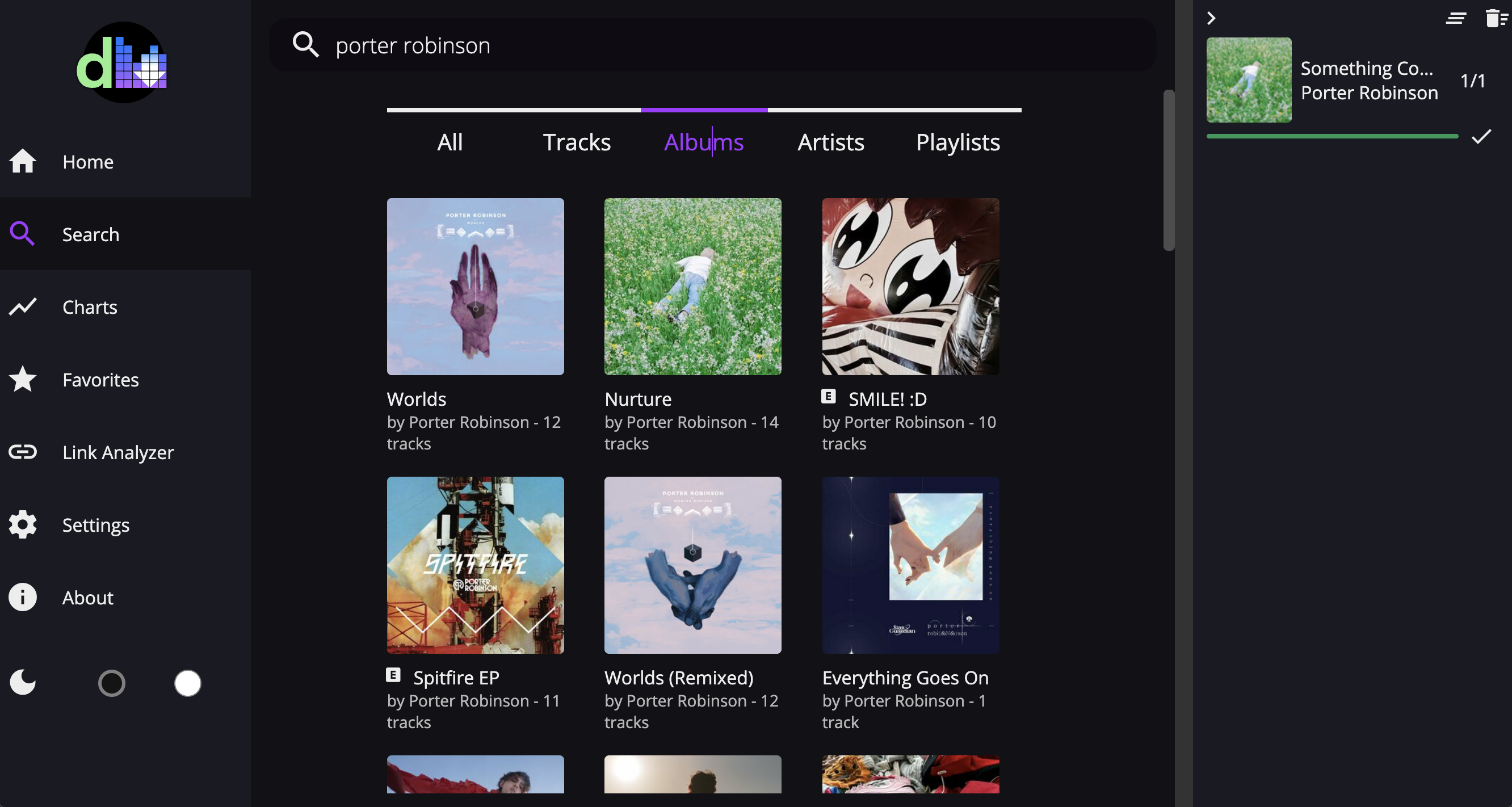Click the SMILE! :D album title
This screenshot has height=807, width=1512.
point(888,399)
